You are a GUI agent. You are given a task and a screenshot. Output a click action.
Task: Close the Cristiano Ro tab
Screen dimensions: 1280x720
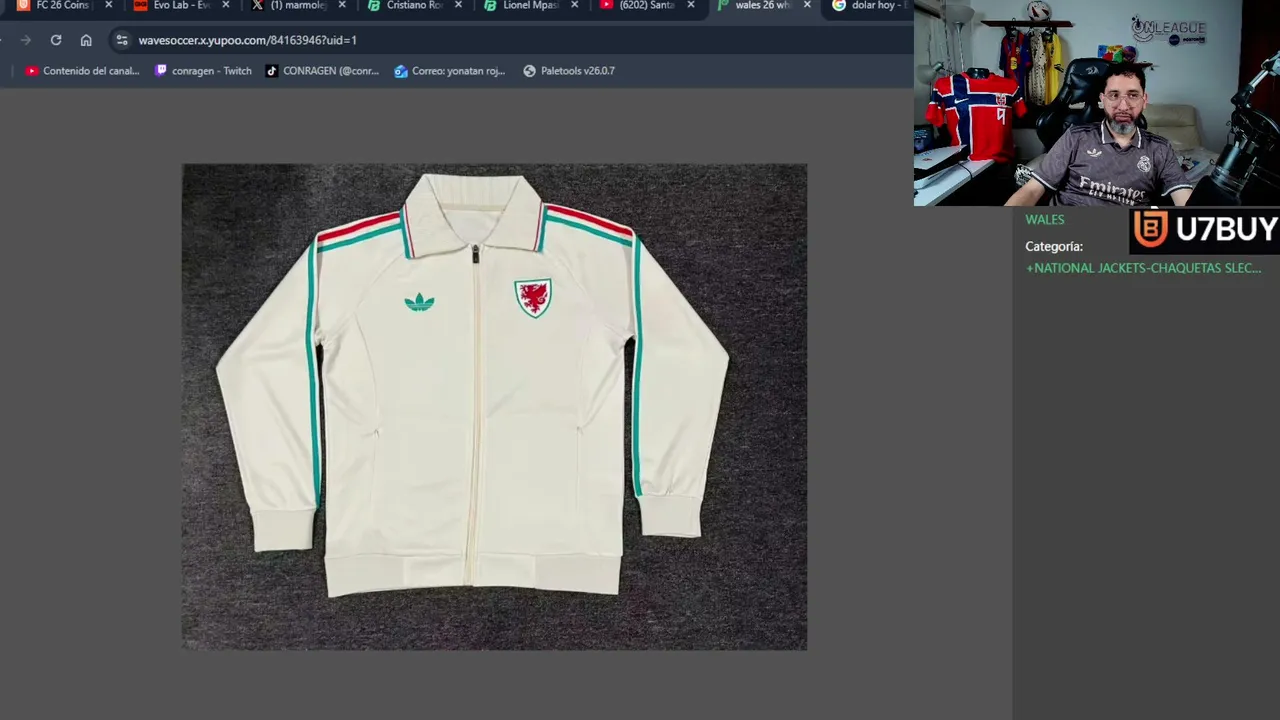point(458,5)
